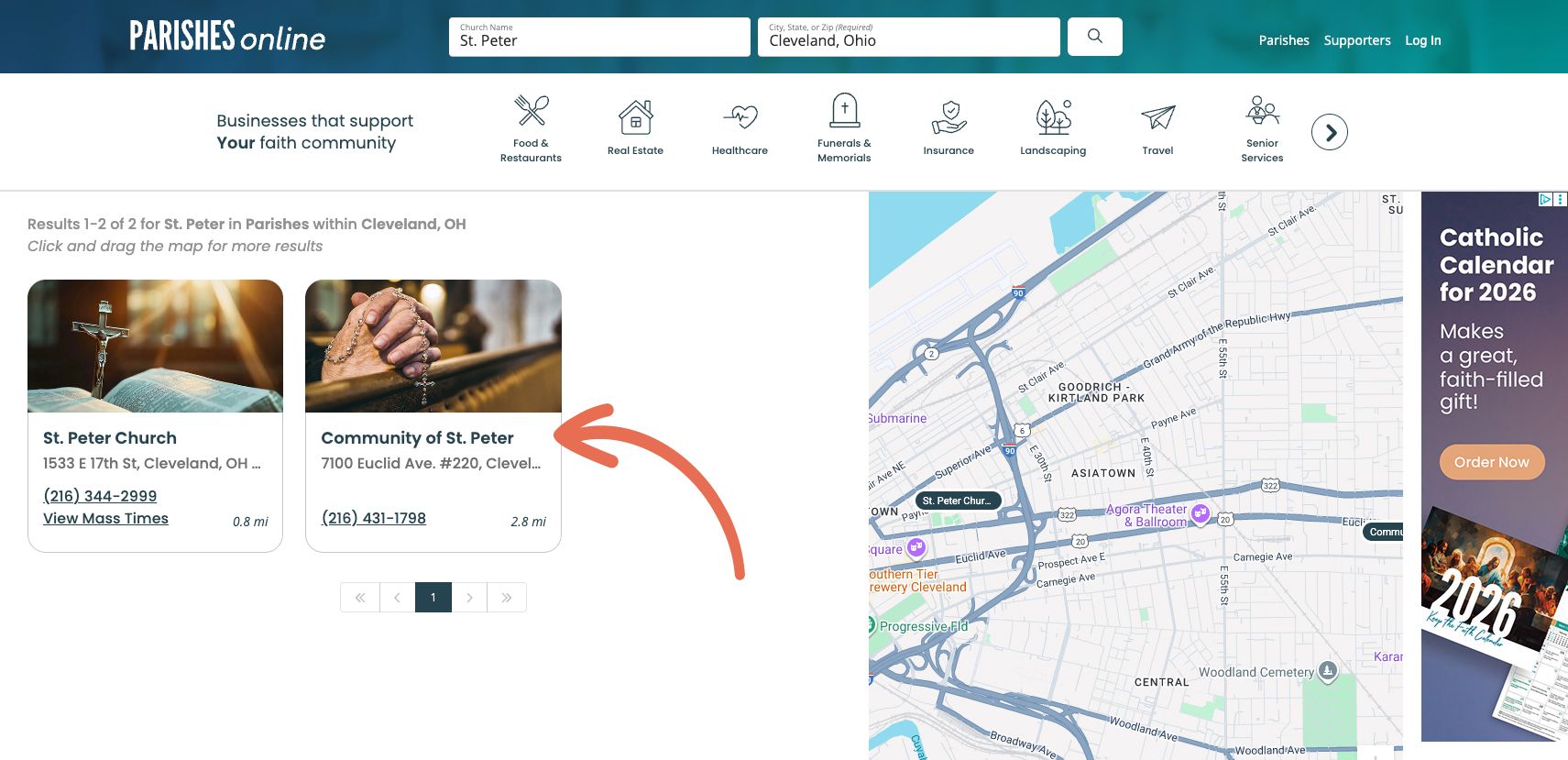Click View Mass Times link
The height and width of the screenshot is (760, 1568).
pyautogui.click(x=105, y=519)
